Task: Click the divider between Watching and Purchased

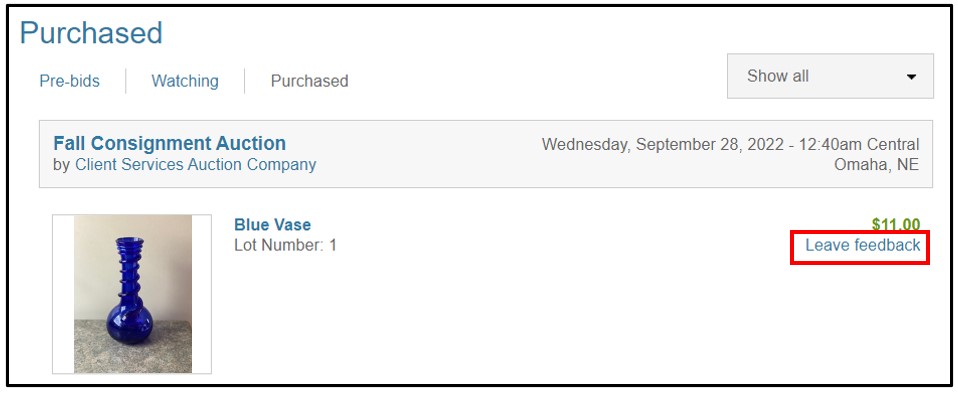Action: [x=244, y=81]
